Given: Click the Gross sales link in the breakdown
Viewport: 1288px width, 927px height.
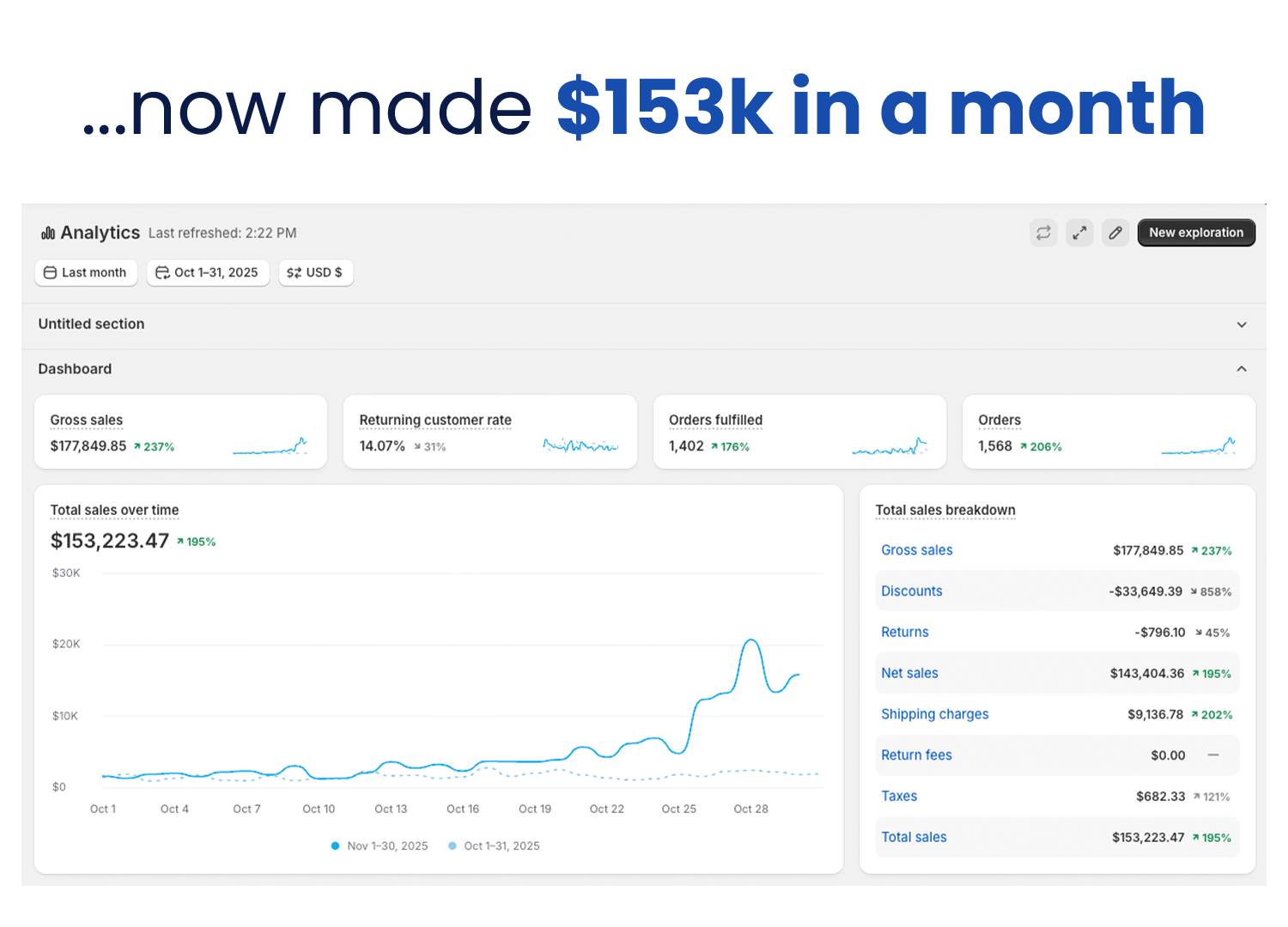Looking at the screenshot, I should [917, 550].
